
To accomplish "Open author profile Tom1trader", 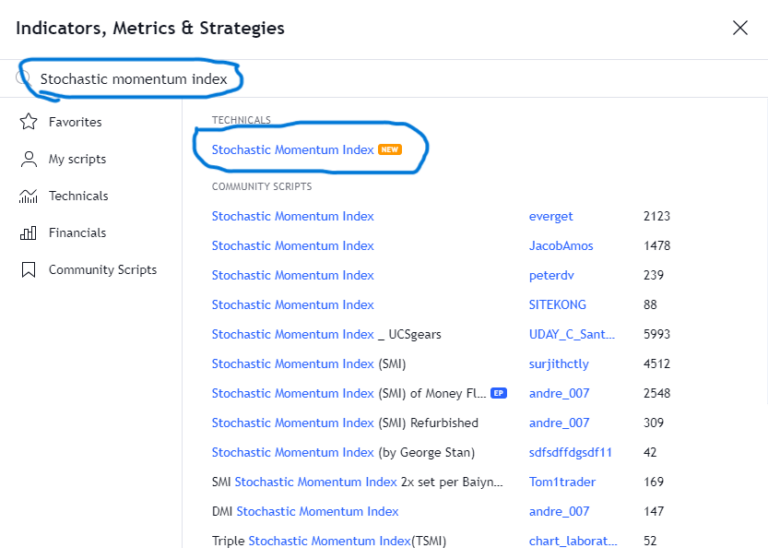I will pos(562,482).
